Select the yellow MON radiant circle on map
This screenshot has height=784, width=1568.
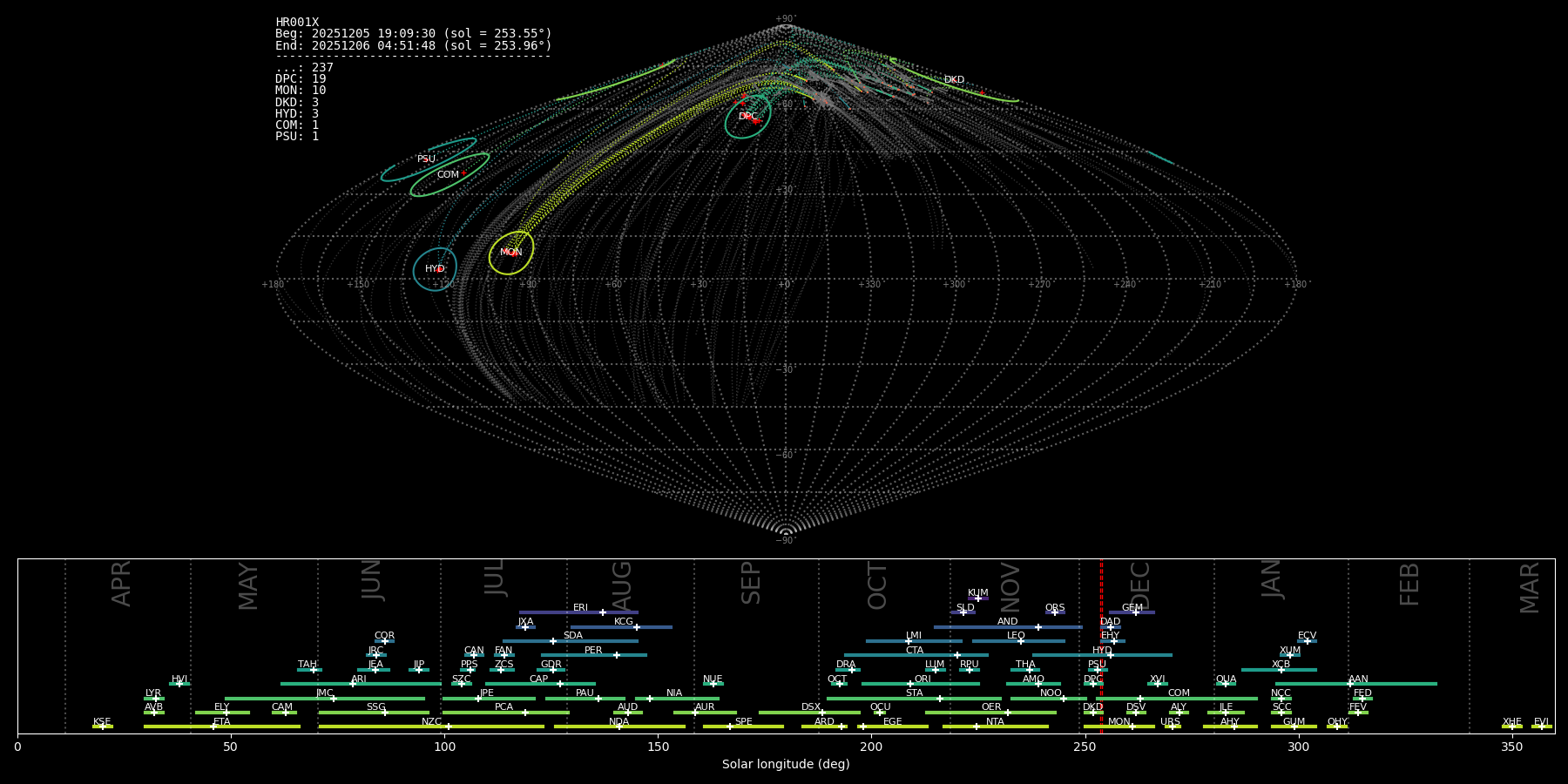[511, 253]
